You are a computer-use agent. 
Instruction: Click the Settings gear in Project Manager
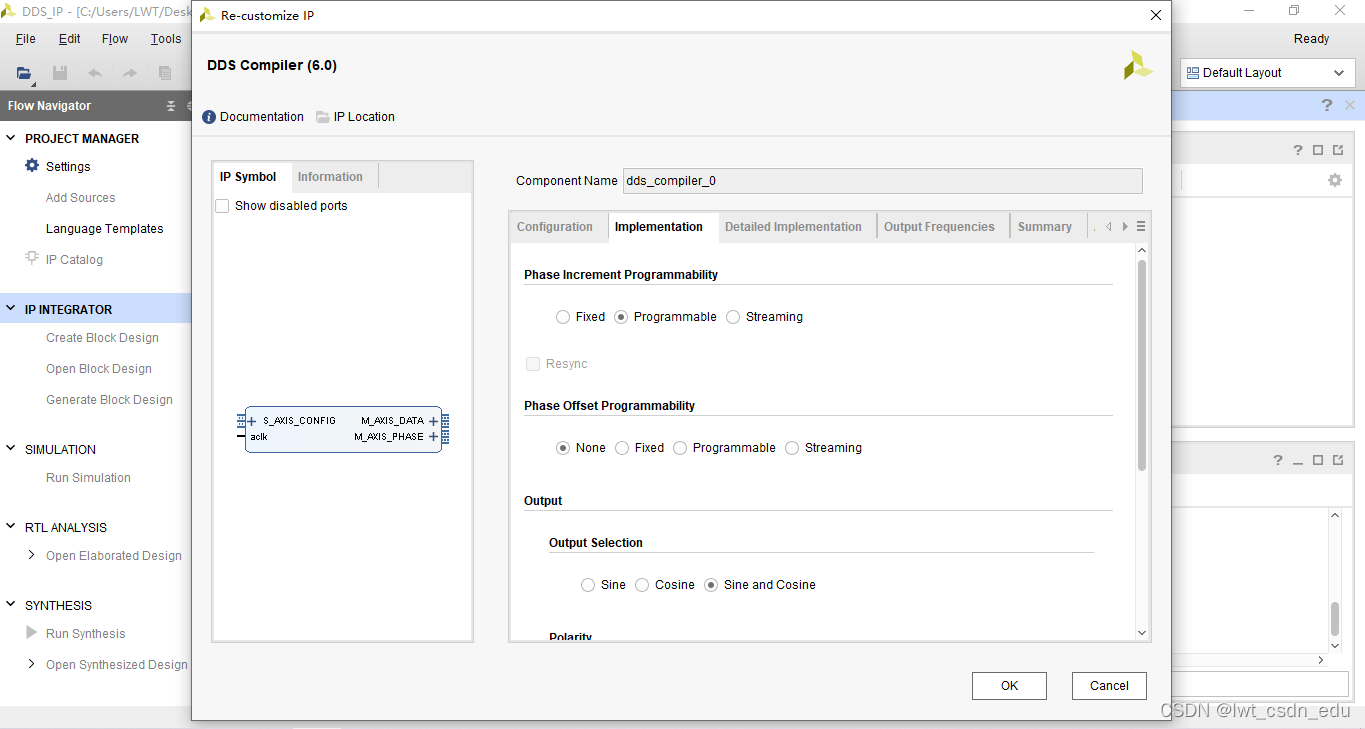click(x=32, y=166)
